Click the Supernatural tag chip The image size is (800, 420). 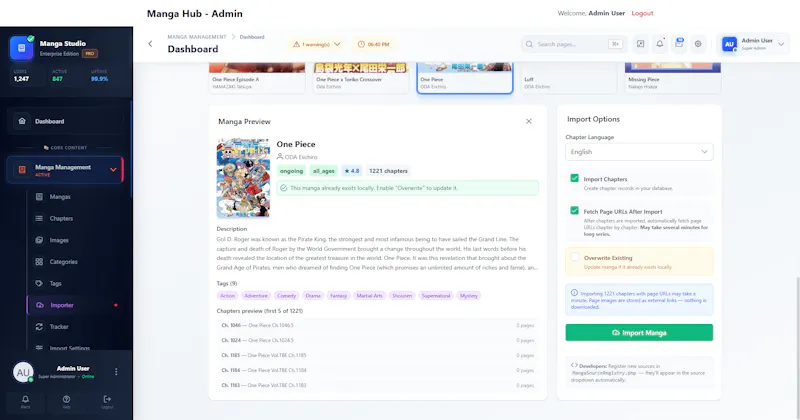tap(436, 295)
